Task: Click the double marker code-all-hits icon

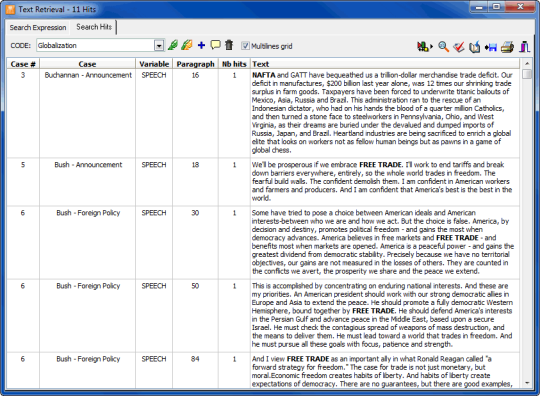Action: pos(187,45)
